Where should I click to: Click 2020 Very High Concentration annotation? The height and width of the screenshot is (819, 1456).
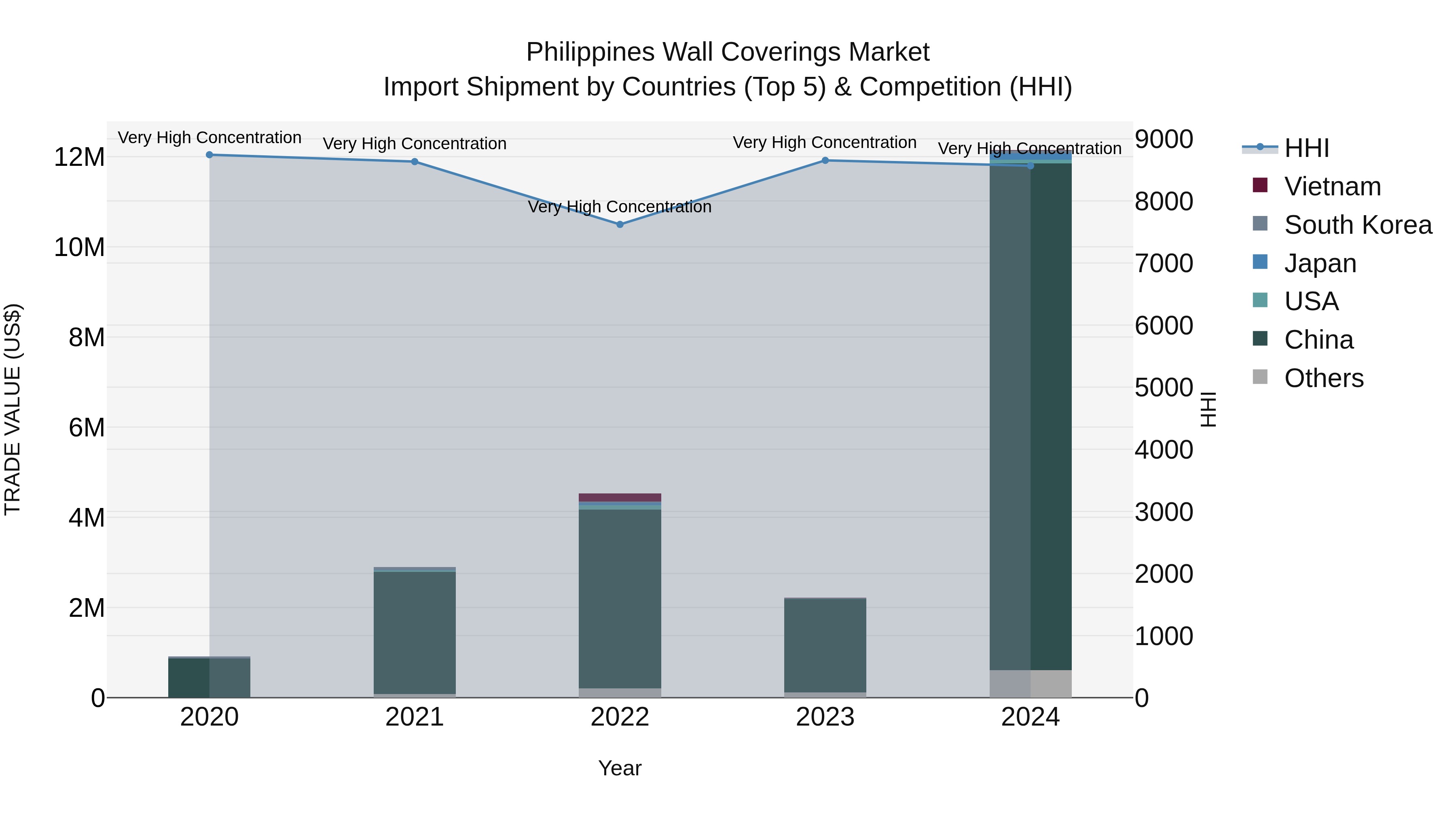[209, 138]
